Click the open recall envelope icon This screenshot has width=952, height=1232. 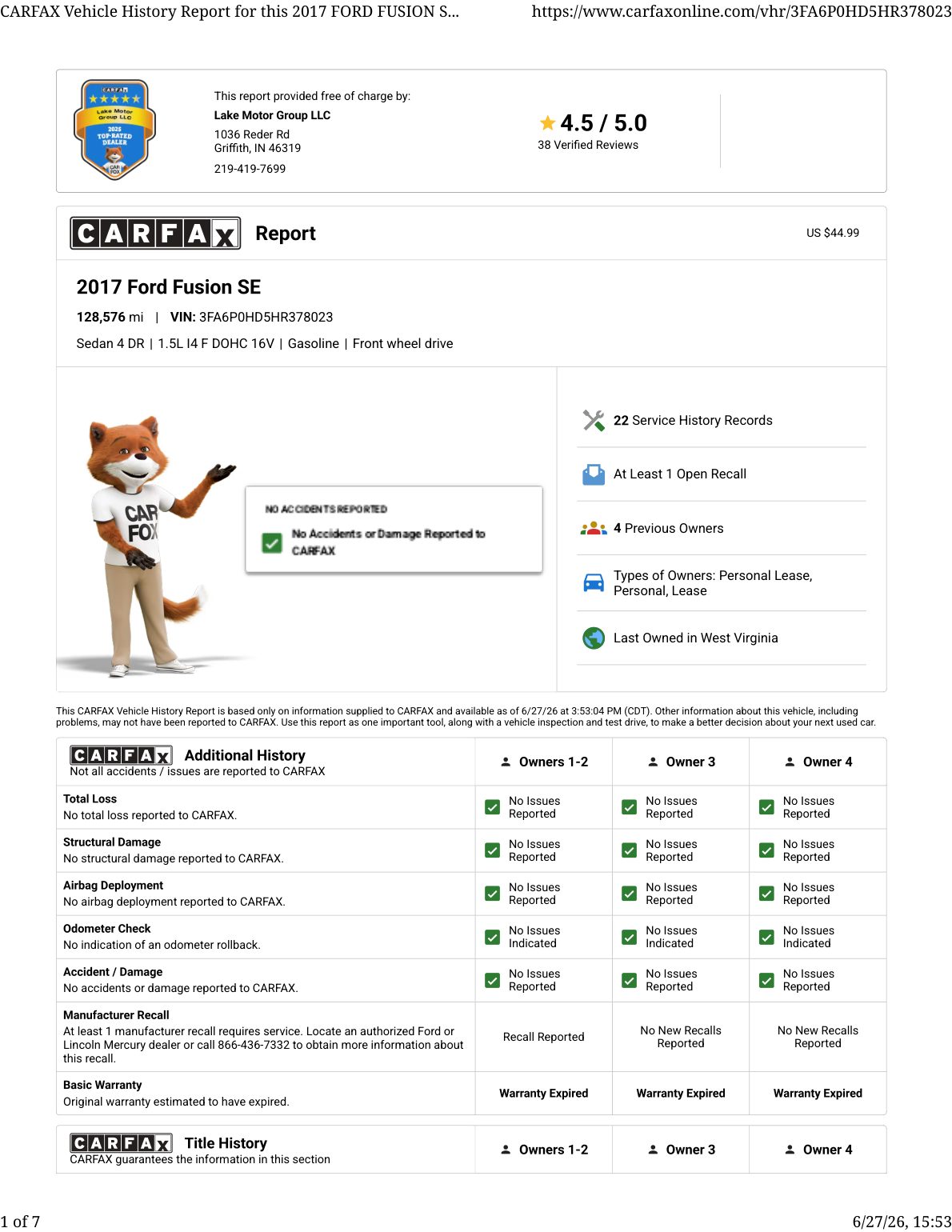point(594,474)
